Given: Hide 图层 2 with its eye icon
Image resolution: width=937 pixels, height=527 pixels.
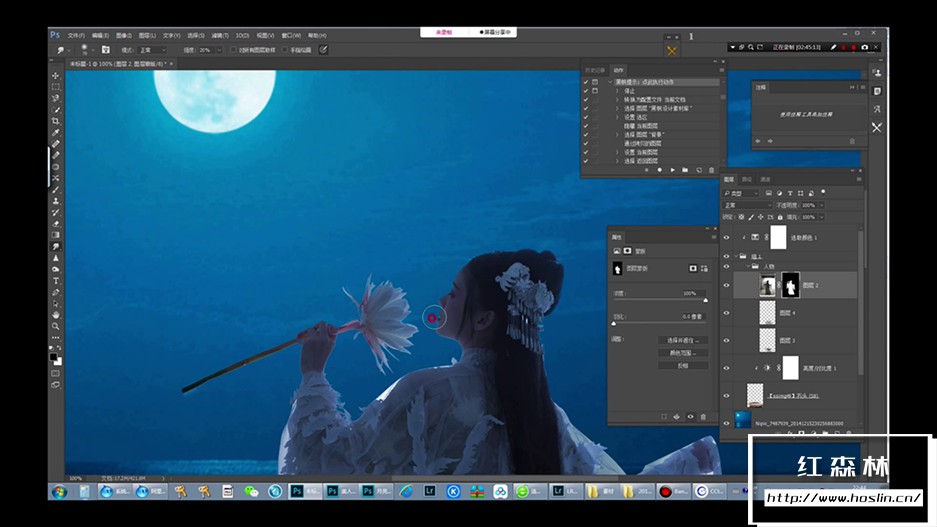Looking at the screenshot, I should tap(727, 286).
